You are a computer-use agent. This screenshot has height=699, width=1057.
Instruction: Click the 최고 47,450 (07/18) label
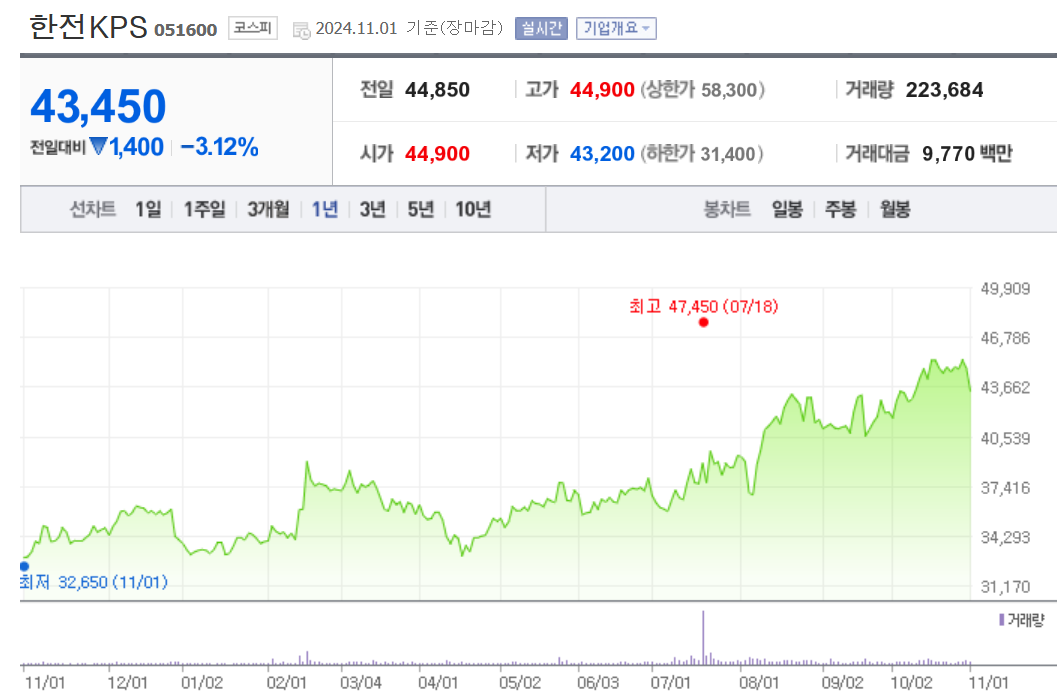pyautogui.click(x=704, y=307)
